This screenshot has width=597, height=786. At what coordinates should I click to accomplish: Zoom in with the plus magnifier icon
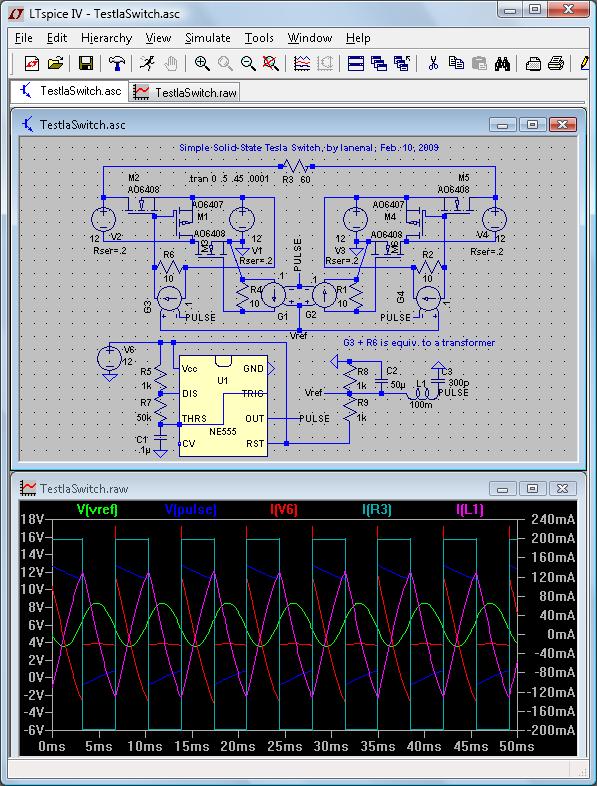[202, 63]
